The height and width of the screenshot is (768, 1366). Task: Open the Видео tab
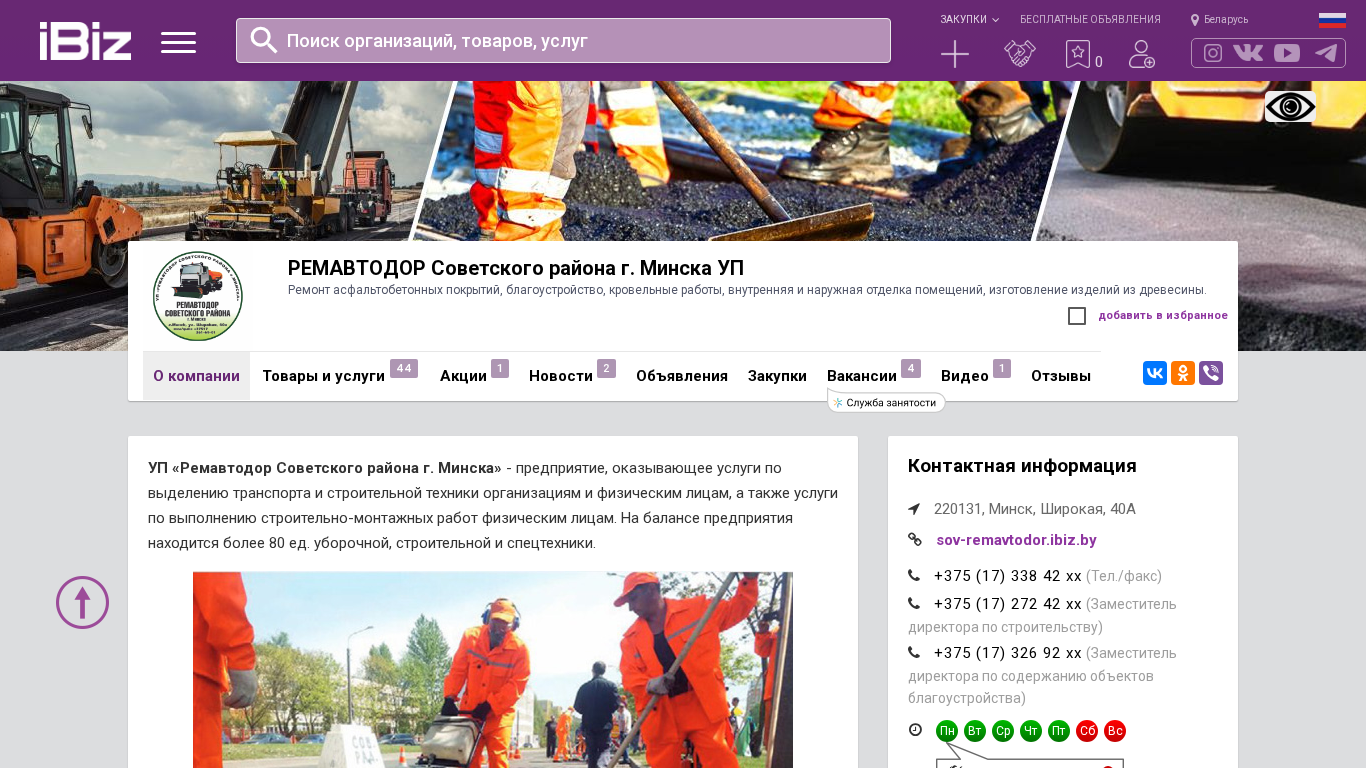[x=976, y=376]
